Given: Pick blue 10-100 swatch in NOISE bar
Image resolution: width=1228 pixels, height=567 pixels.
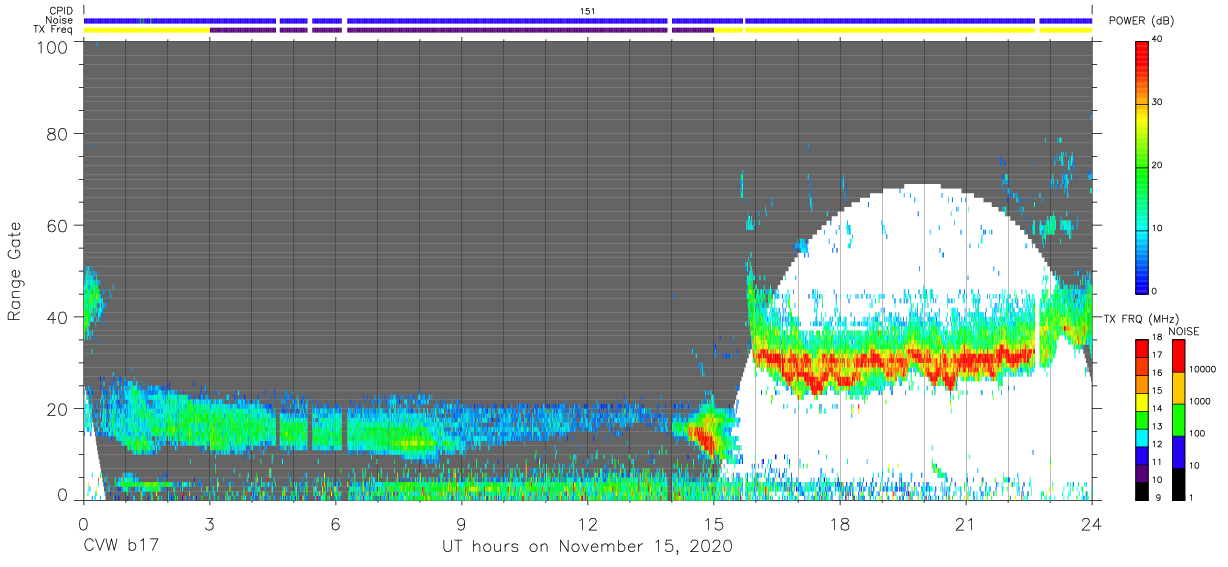Looking at the screenshot, I should tap(1179, 450).
